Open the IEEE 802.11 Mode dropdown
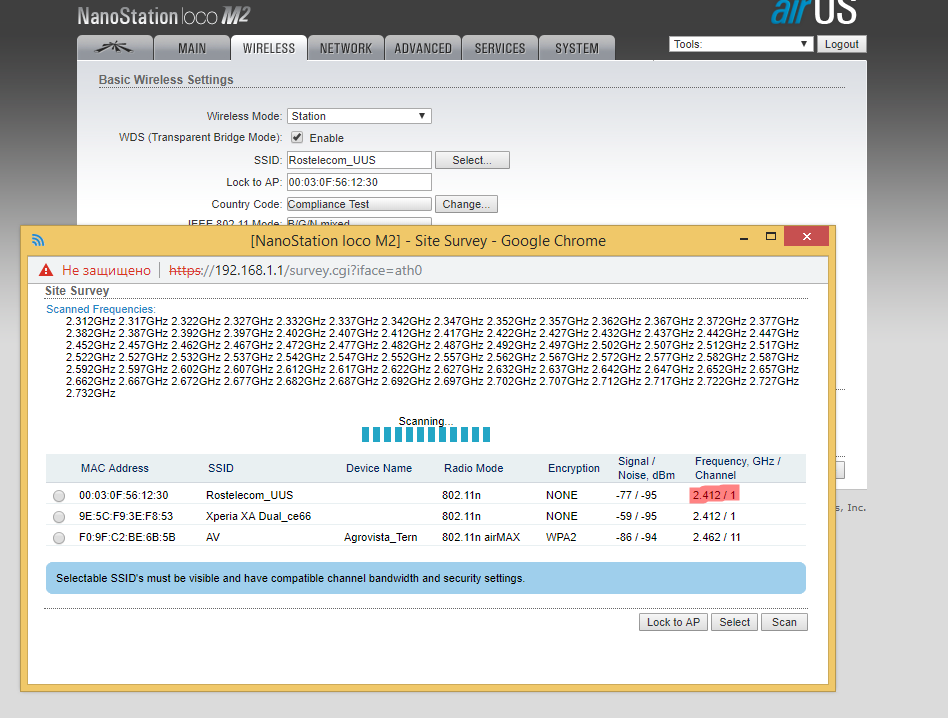Image resolution: width=948 pixels, height=718 pixels. click(359, 222)
